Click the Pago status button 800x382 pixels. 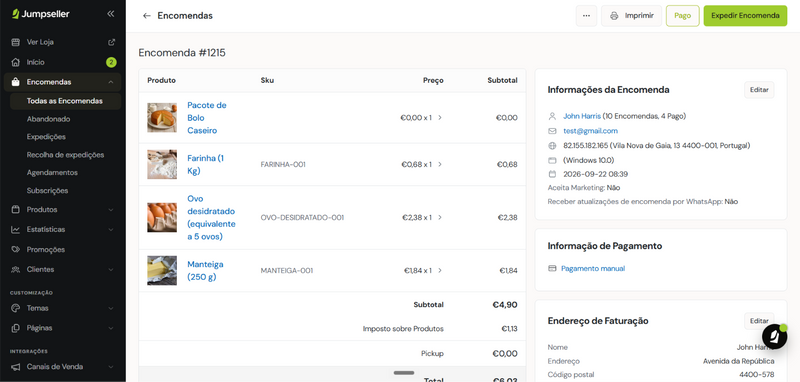(x=683, y=16)
